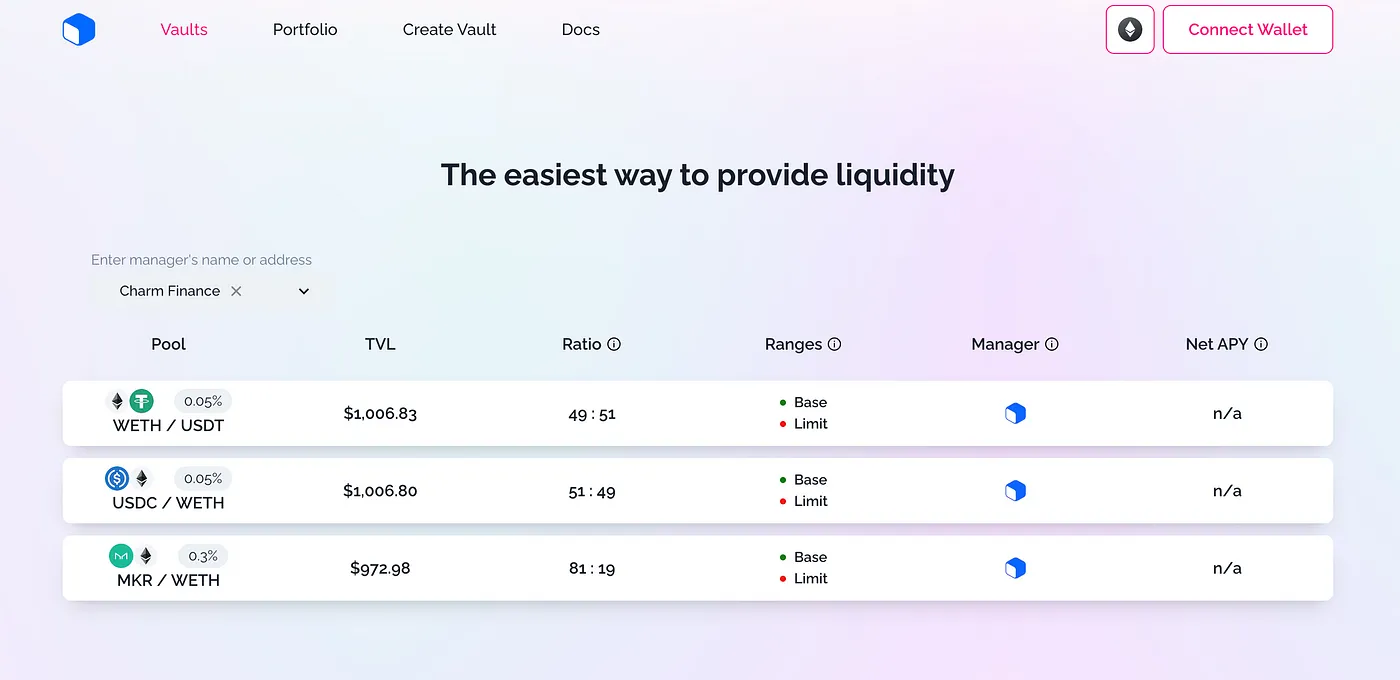Select the 0.05% fee badge for USDC / WETH
Screen dimensions: 1400x680
pyautogui.click(x=203, y=479)
